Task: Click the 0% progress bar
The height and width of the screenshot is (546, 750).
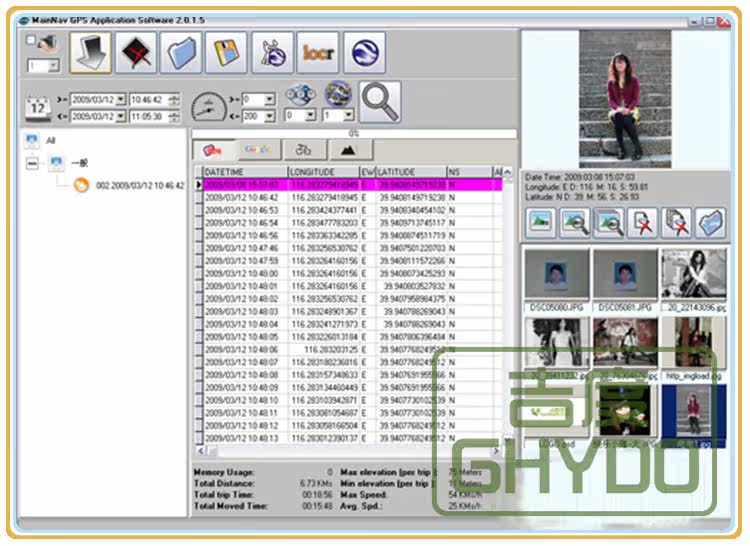Action: [x=354, y=133]
